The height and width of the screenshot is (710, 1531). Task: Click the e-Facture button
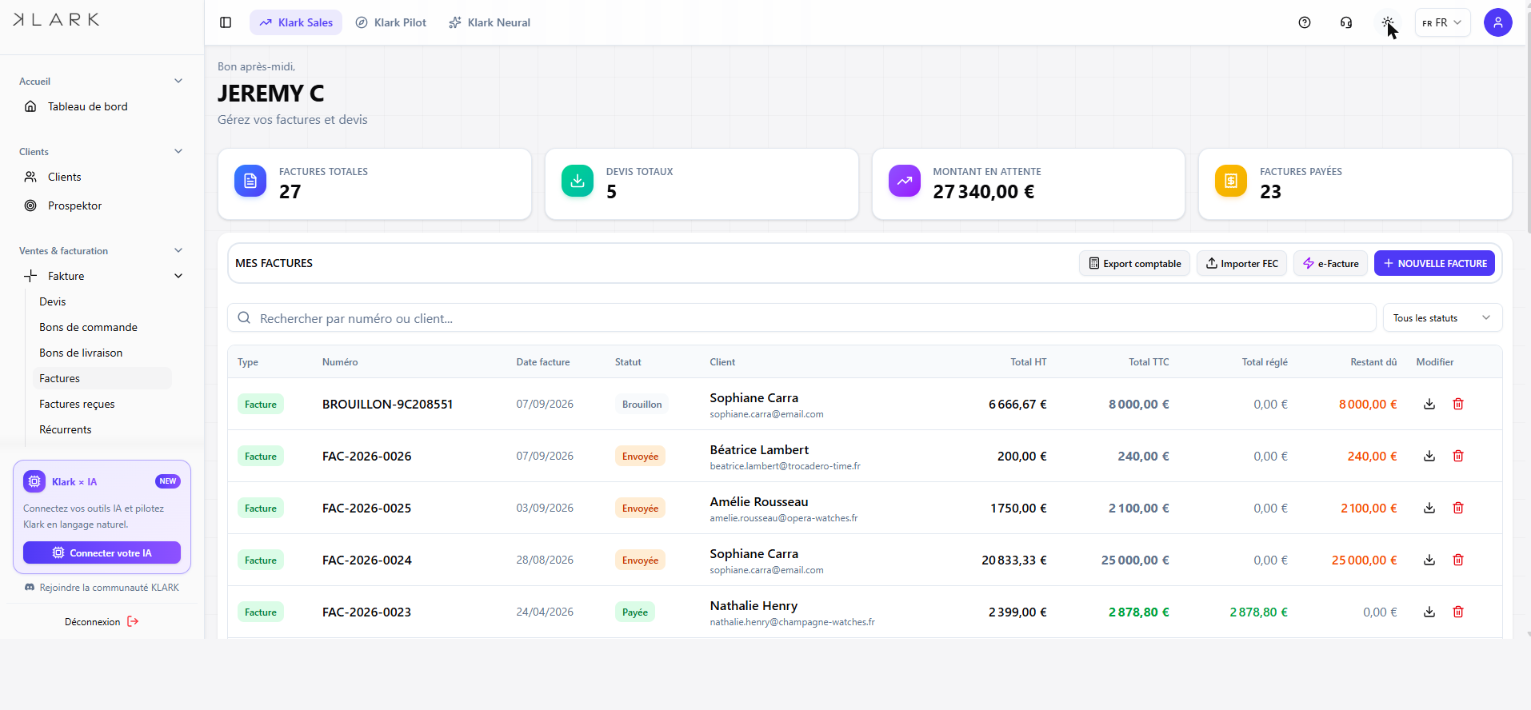point(1330,263)
